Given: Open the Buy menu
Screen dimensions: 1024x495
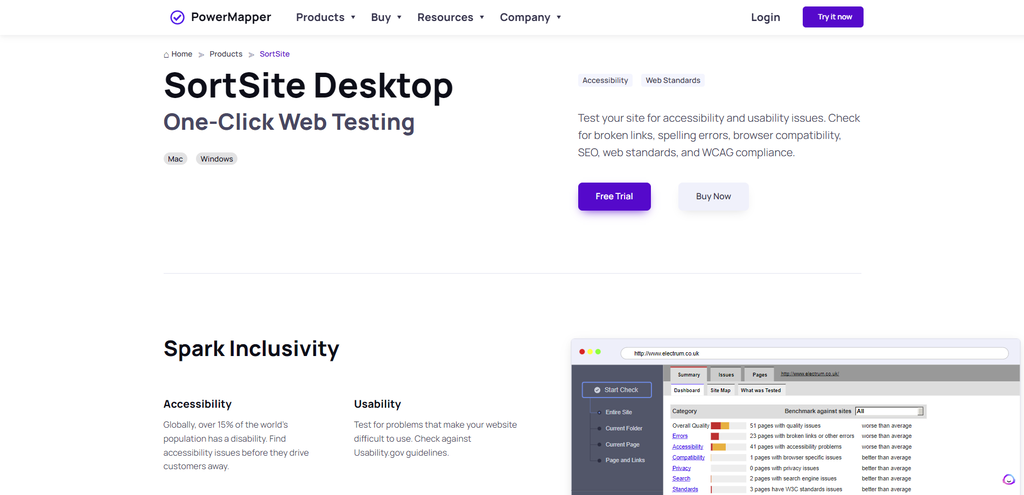Looking at the screenshot, I should 386,18.
